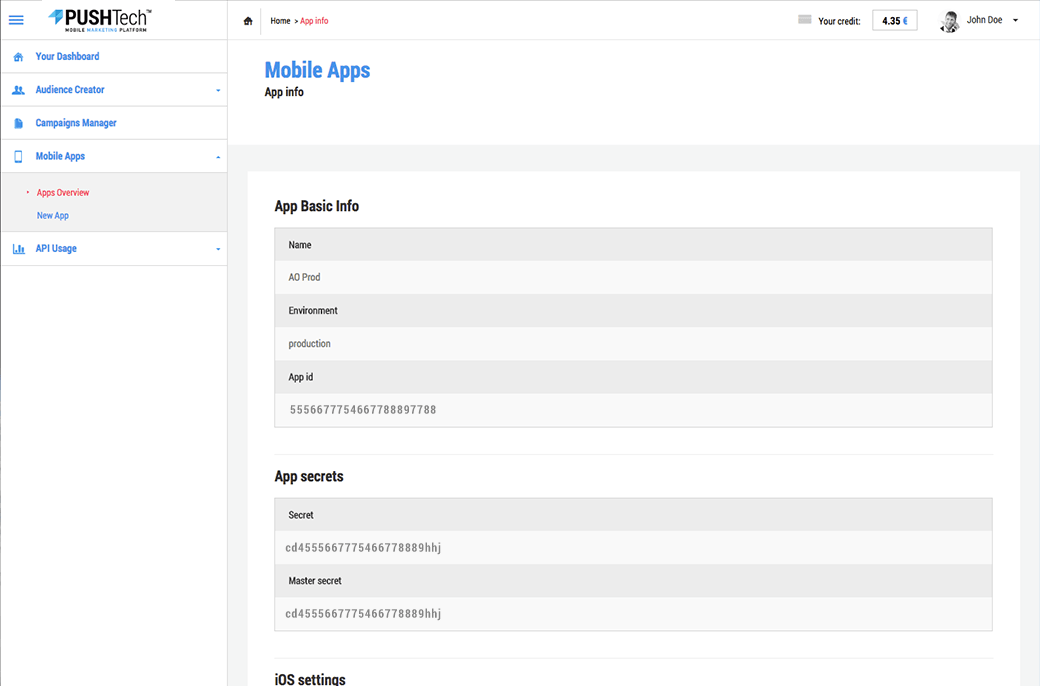Open the John Doe user dropdown arrow
The image size is (1040, 686).
1015,21
